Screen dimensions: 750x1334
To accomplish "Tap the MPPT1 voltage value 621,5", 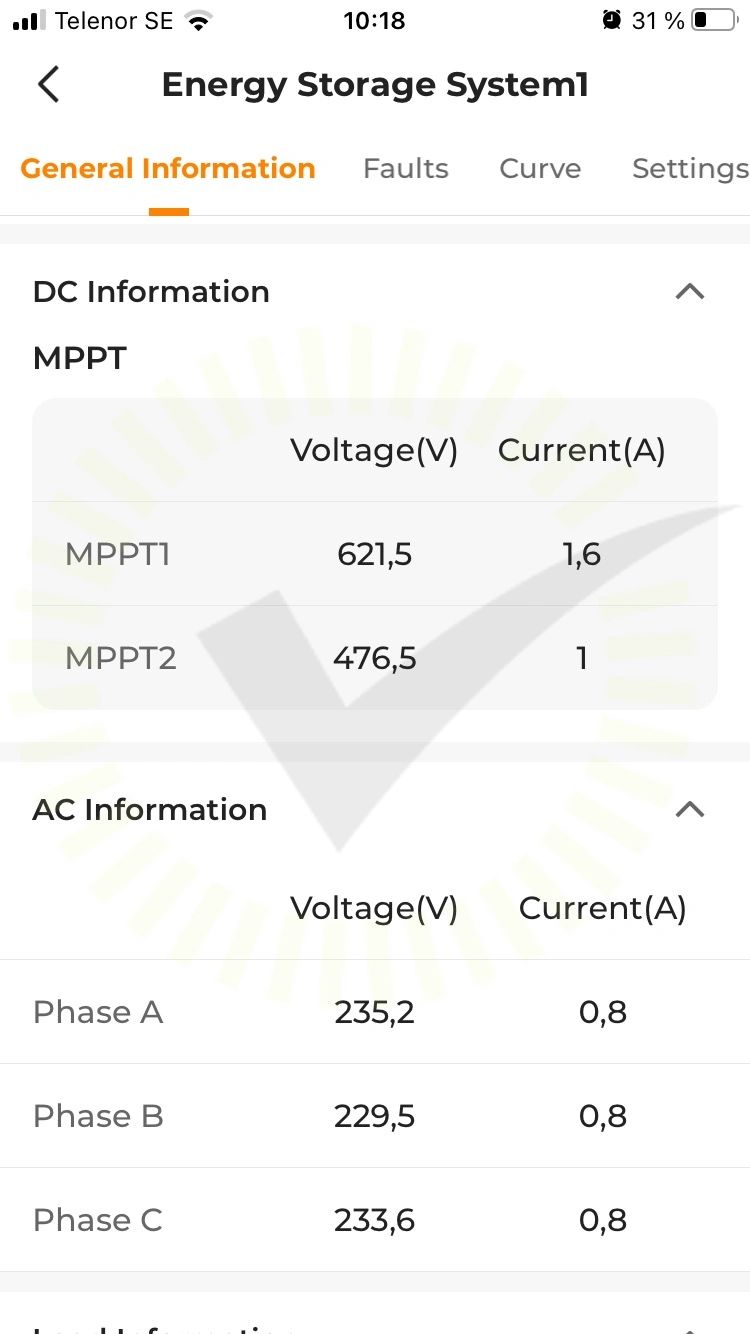I will [375, 554].
